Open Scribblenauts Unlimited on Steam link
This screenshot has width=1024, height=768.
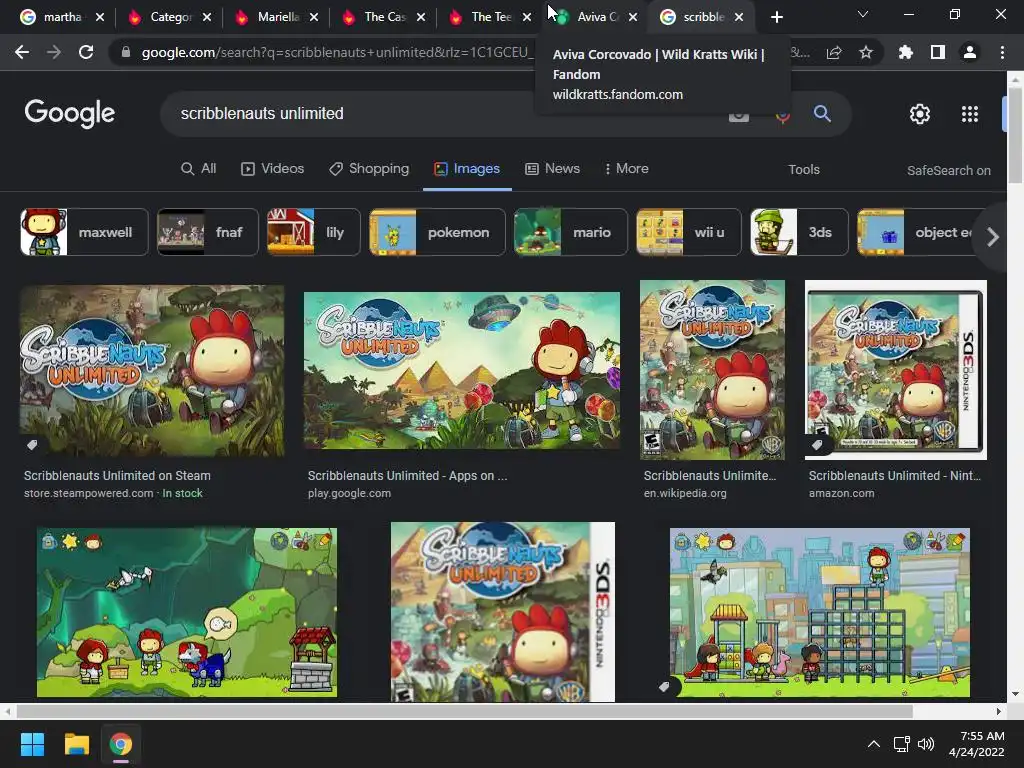[118, 475]
